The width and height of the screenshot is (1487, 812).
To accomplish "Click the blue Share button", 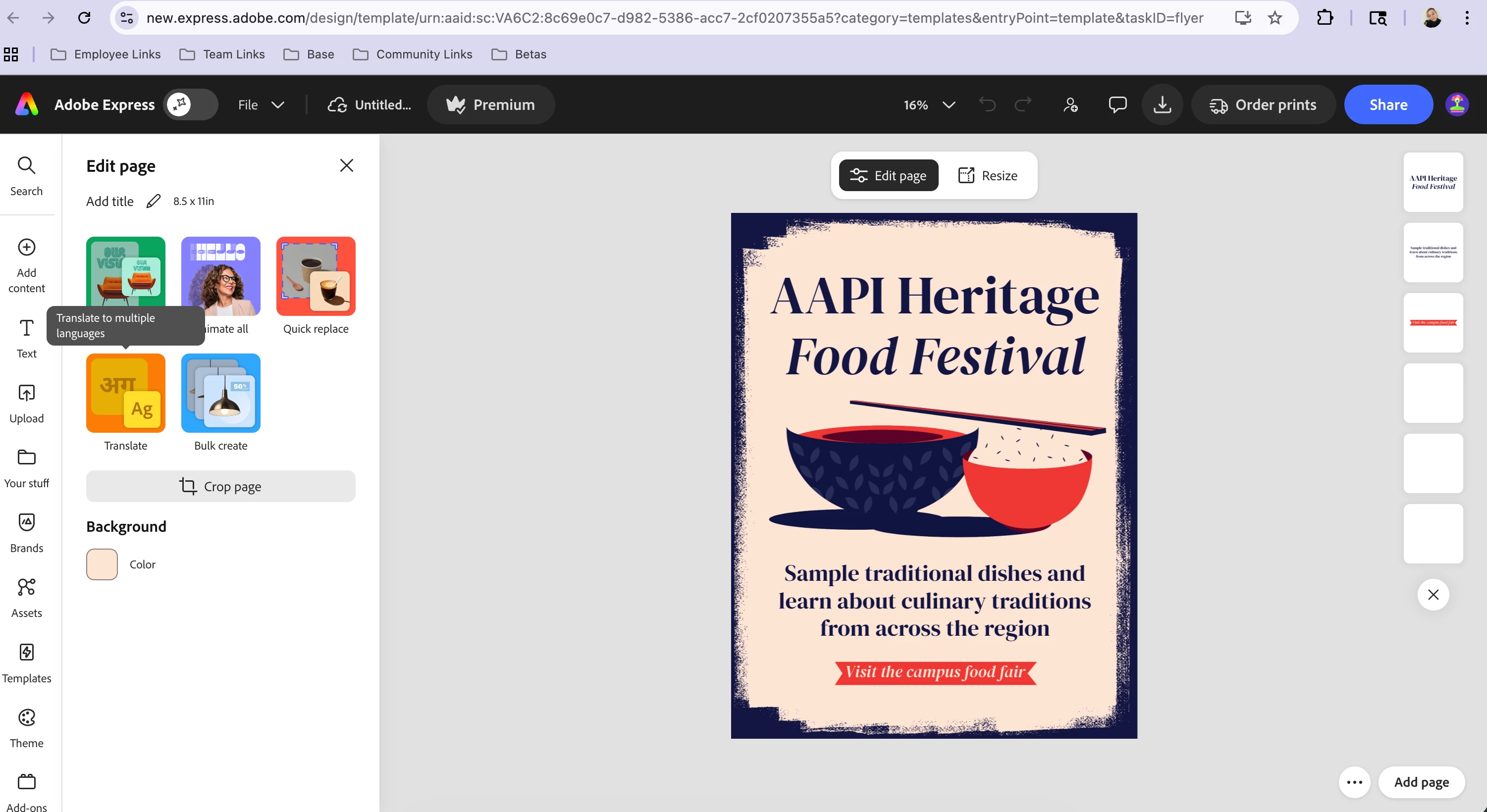I will point(1388,104).
